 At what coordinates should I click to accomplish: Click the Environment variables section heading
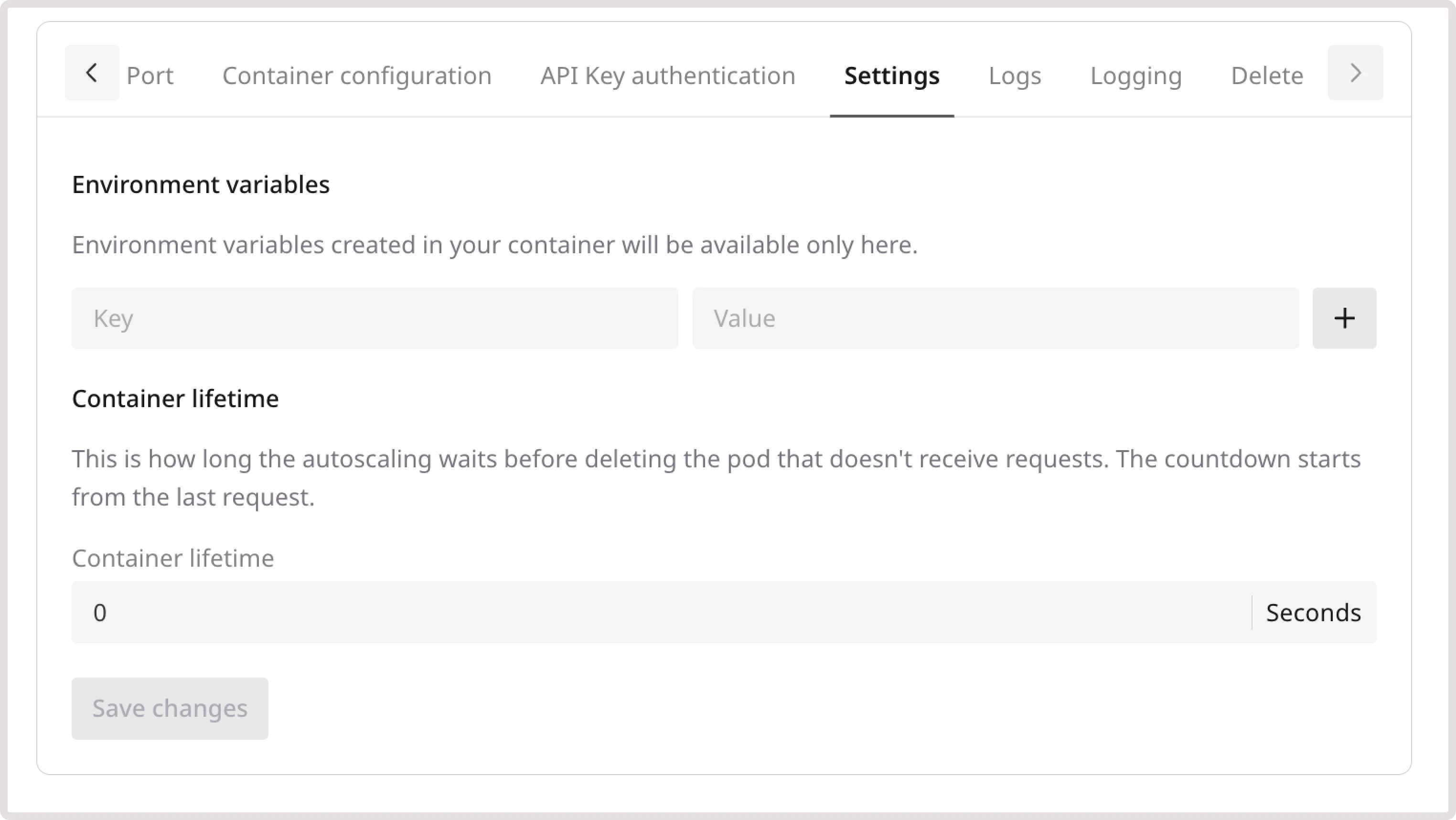(x=201, y=183)
